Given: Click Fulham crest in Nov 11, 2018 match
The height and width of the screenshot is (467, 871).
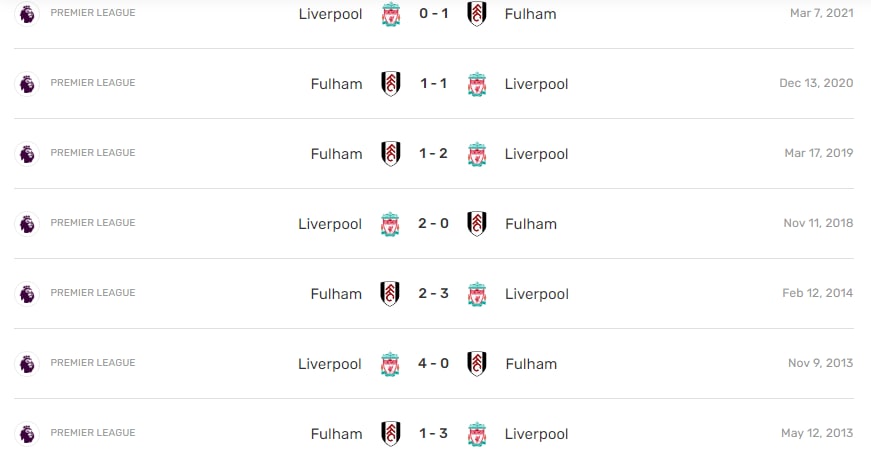Looking at the screenshot, I should (477, 224).
